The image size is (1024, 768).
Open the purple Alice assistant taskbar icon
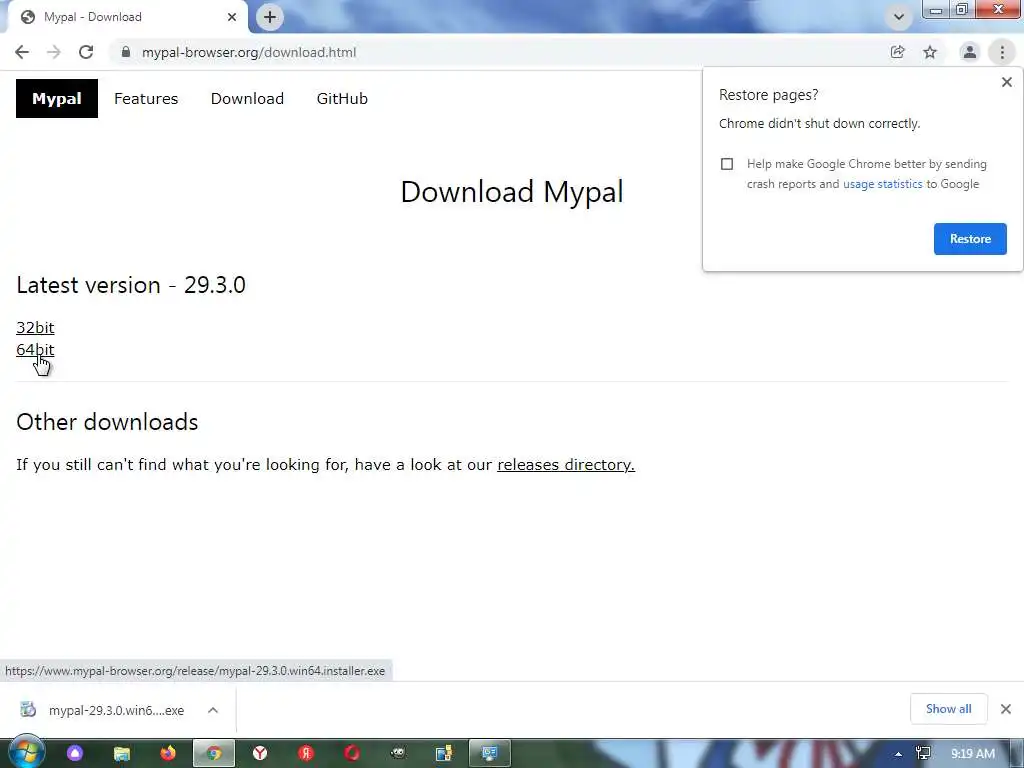click(75, 754)
